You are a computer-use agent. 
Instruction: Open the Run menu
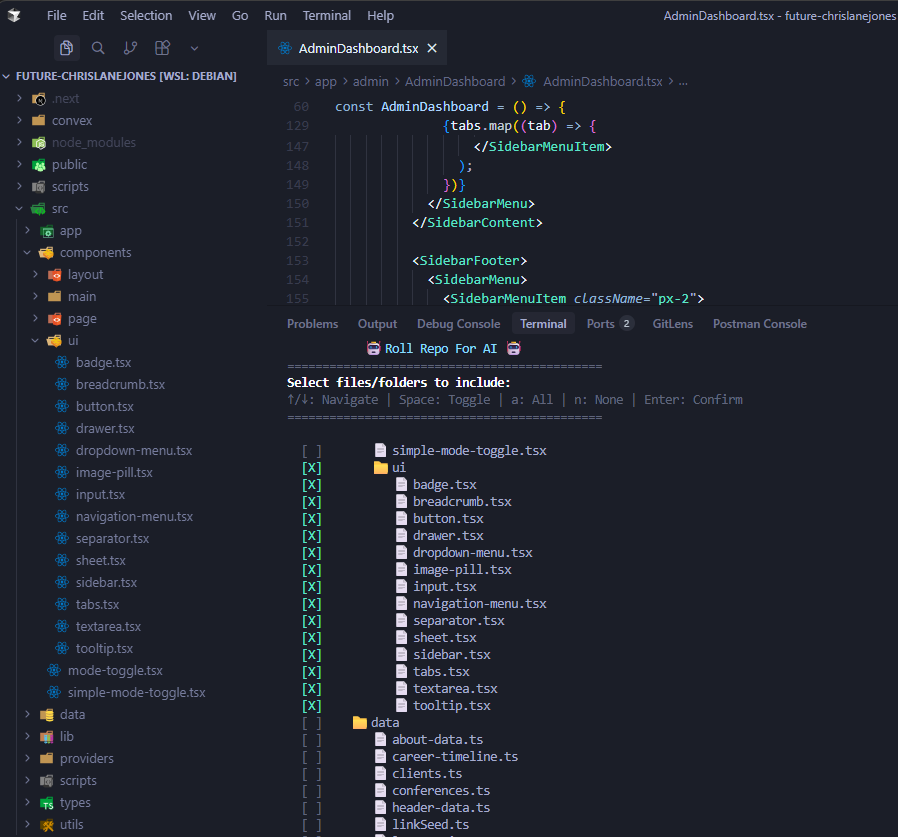pyautogui.click(x=275, y=15)
